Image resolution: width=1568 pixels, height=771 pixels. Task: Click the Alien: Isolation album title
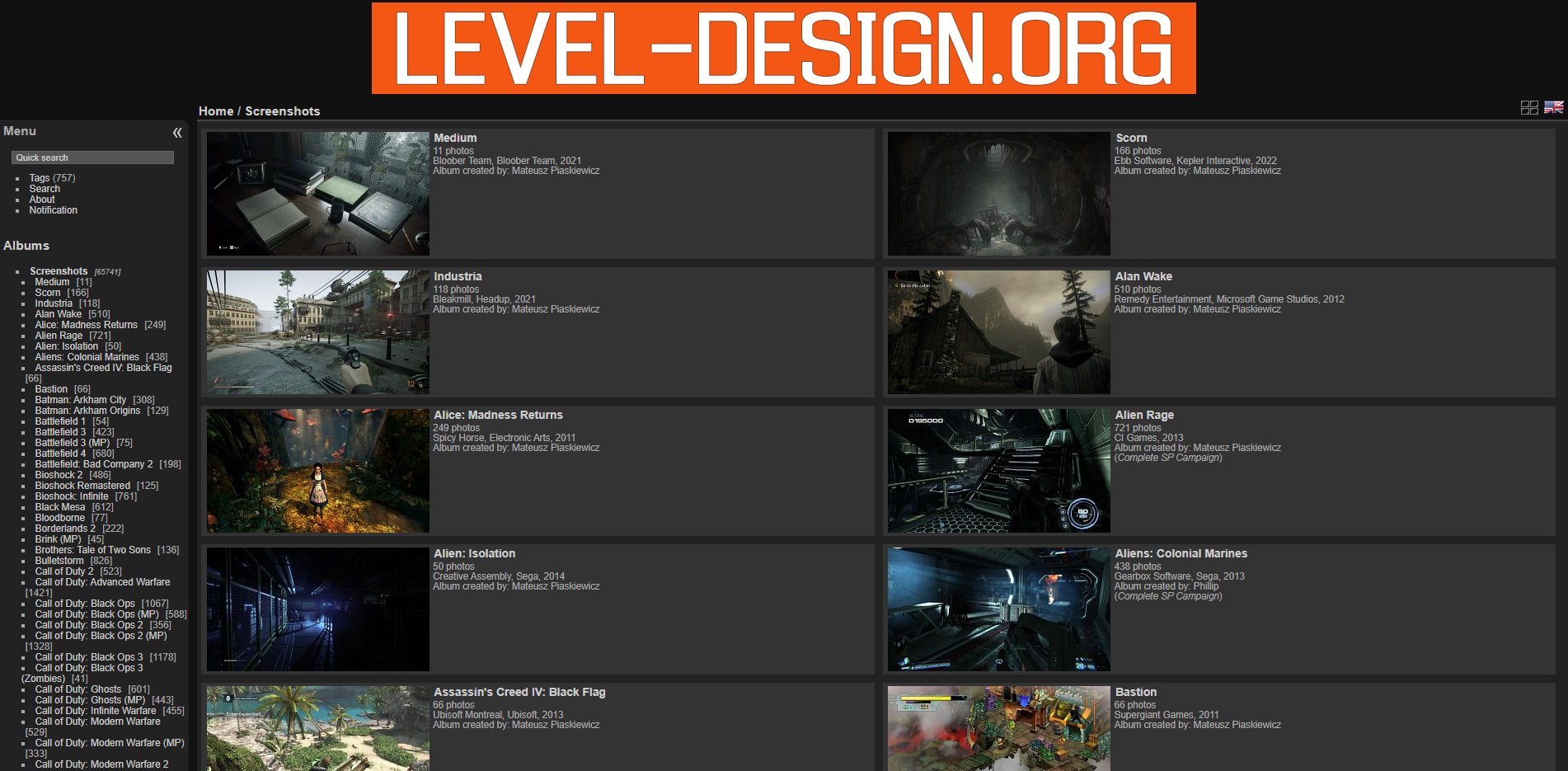(x=474, y=553)
